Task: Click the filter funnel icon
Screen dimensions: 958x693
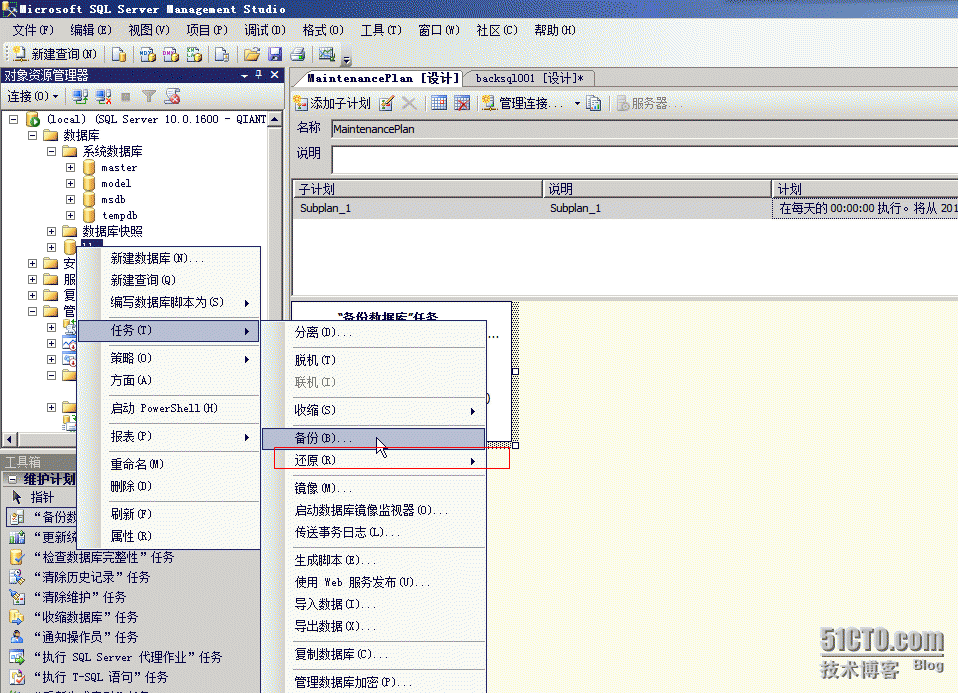Action: (x=148, y=97)
